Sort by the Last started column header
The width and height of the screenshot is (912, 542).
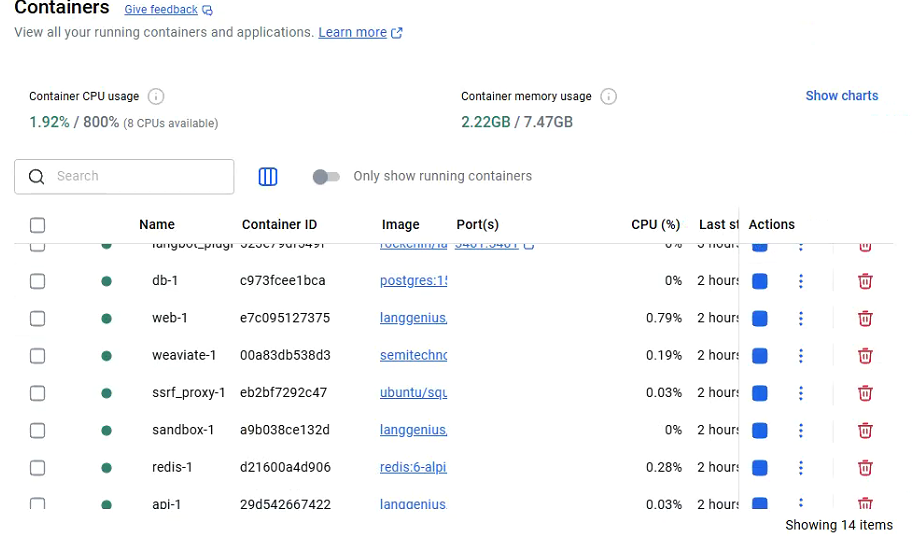coord(719,224)
